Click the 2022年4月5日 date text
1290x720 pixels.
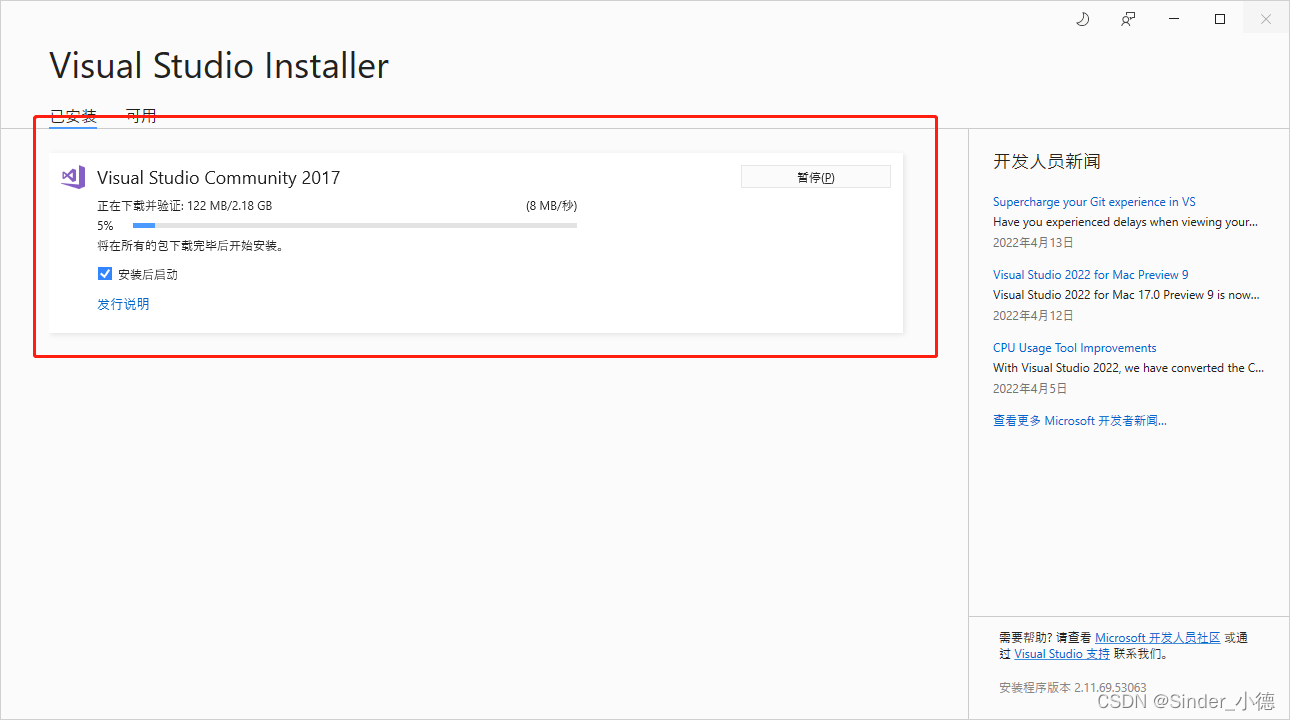point(1030,388)
